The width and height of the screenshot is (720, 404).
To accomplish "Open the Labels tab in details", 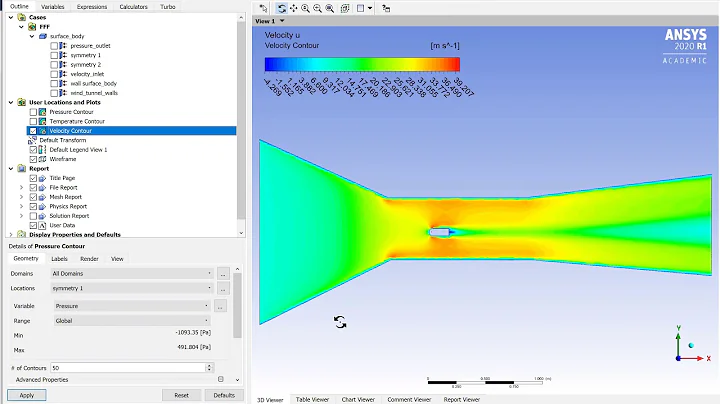I will point(59,259).
